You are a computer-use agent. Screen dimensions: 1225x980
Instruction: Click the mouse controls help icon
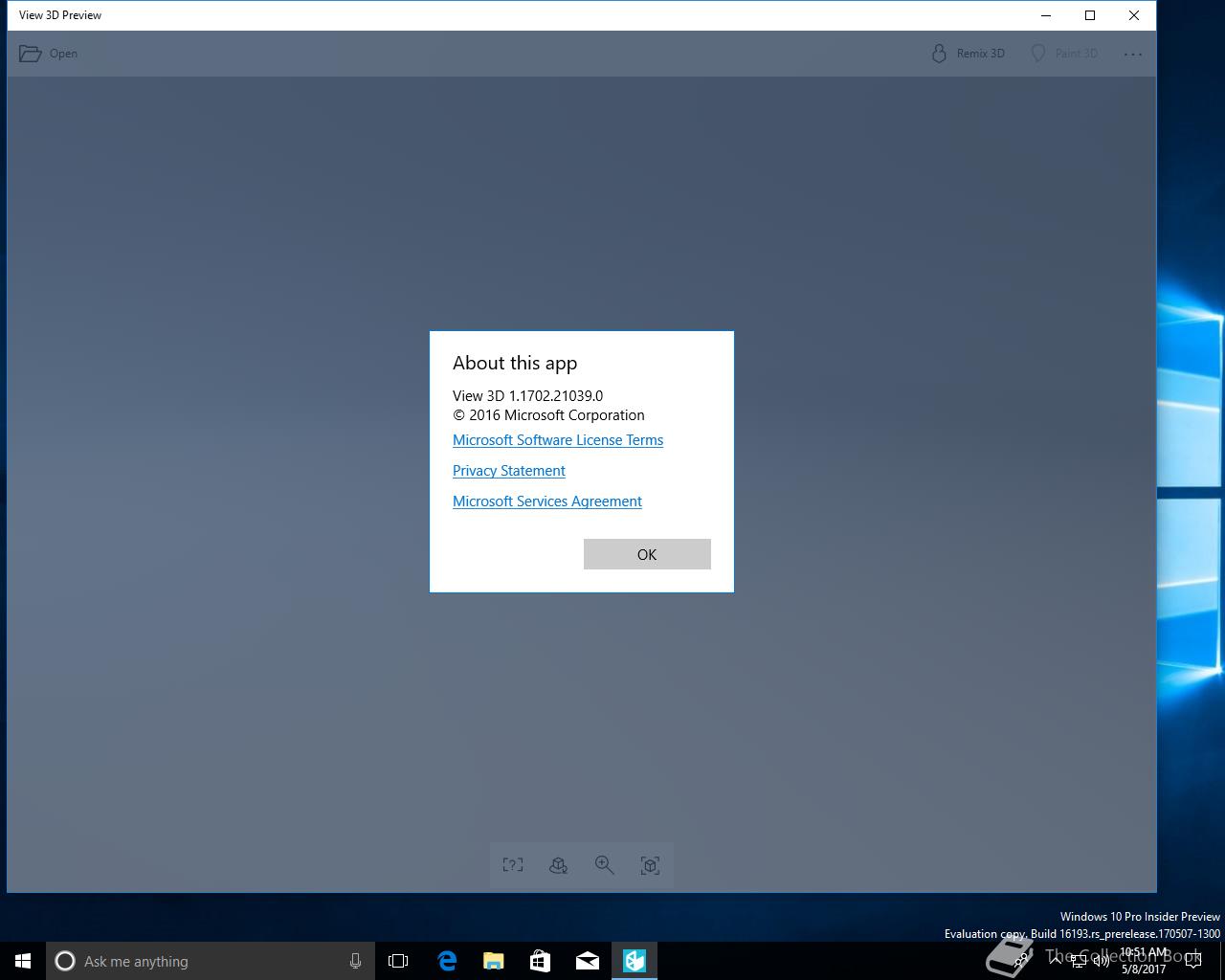pyautogui.click(x=513, y=865)
